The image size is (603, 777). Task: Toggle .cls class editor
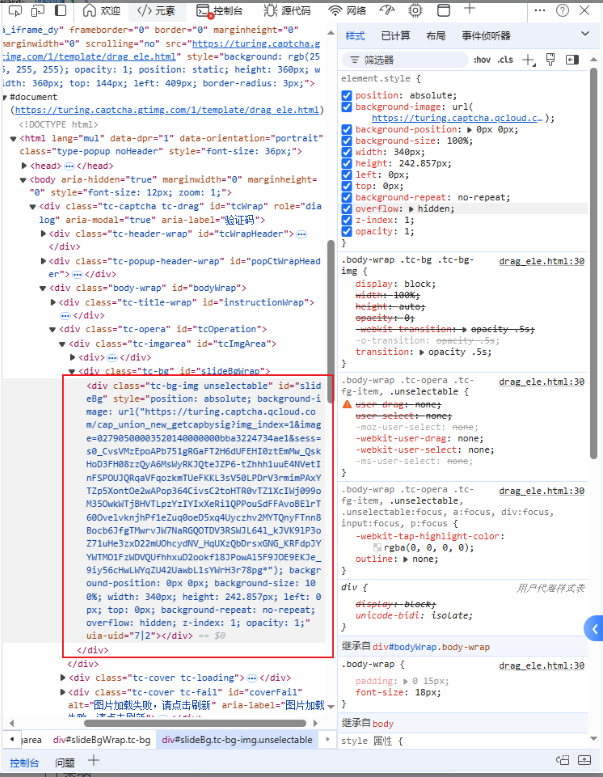(505, 60)
